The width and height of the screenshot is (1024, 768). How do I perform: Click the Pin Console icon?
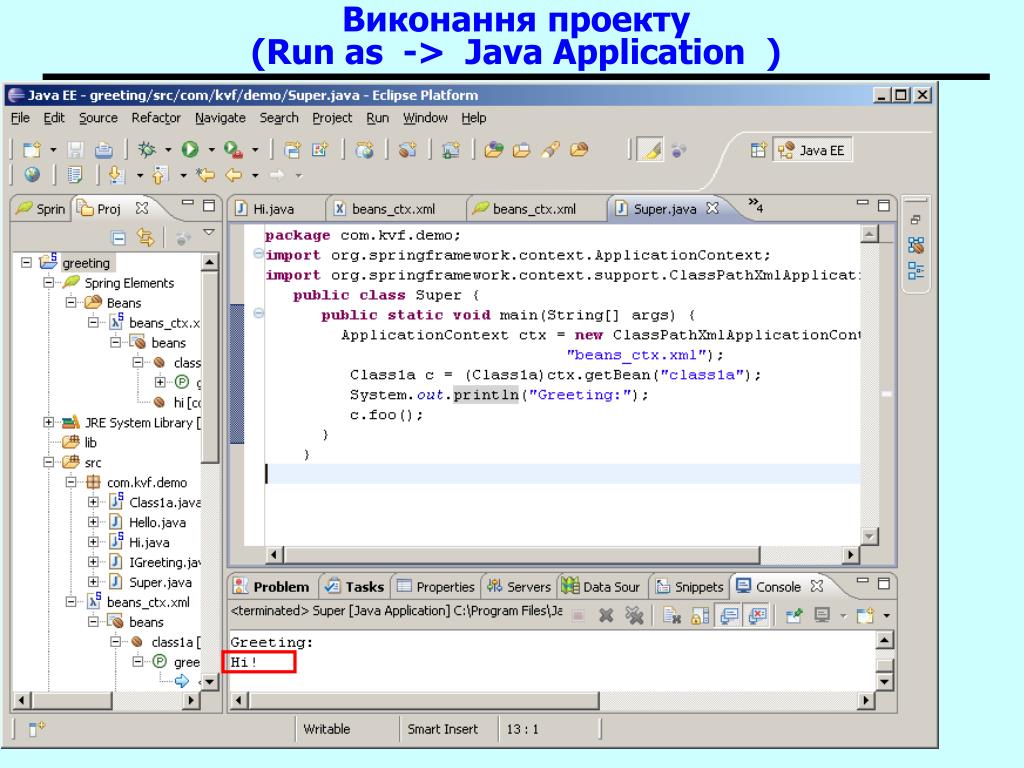pyautogui.click(x=793, y=615)
